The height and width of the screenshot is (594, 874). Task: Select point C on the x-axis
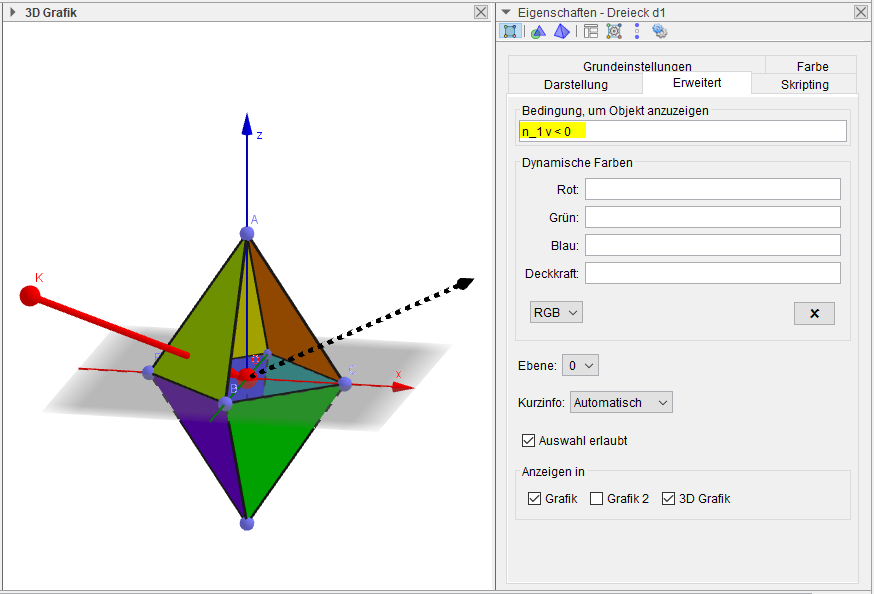pyautogui.click(x=344, y=383)
